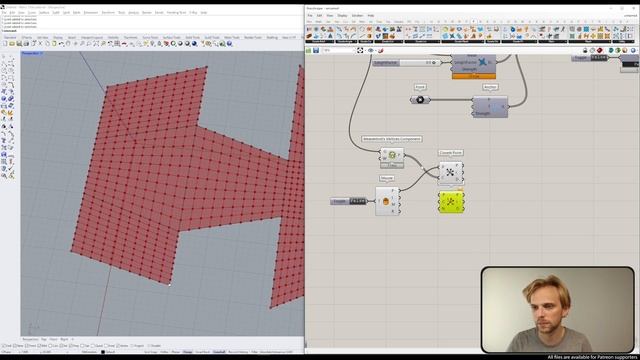The height and width of the screenshot is (360, 640).
Task: Toggle the Near osnap checkbox
Action: pos(15,346)
